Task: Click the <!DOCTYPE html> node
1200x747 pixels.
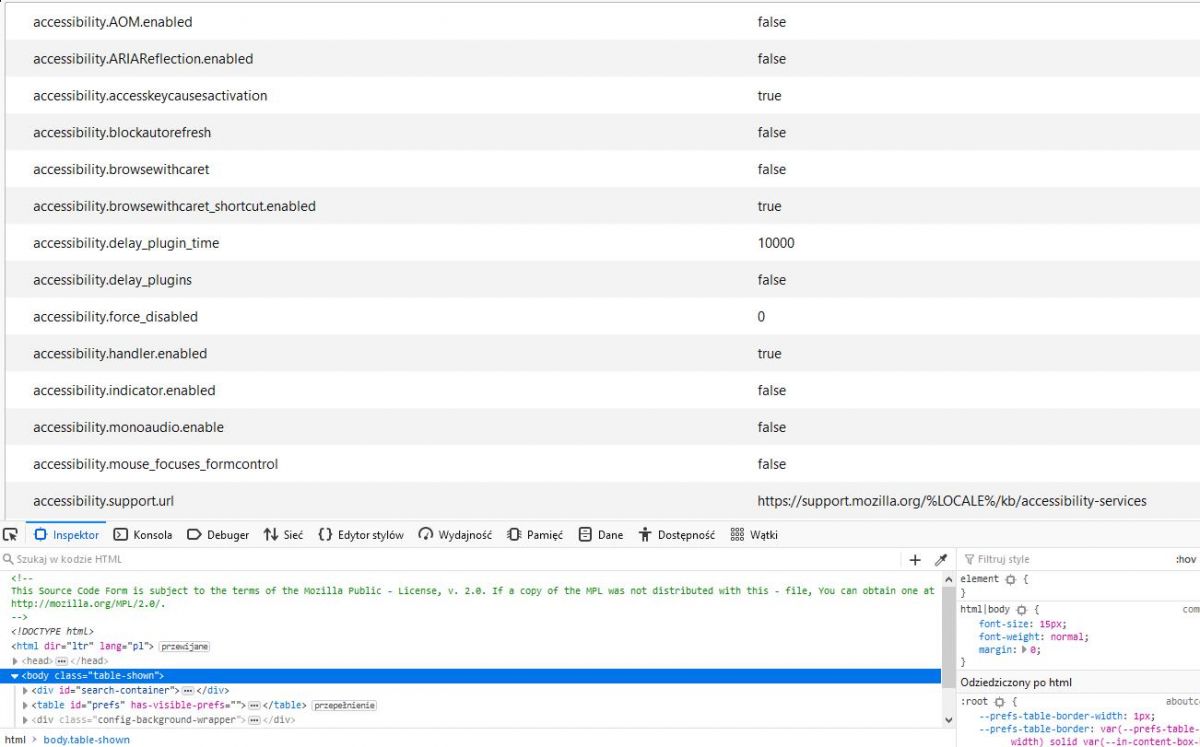Action: click(52, 632)
